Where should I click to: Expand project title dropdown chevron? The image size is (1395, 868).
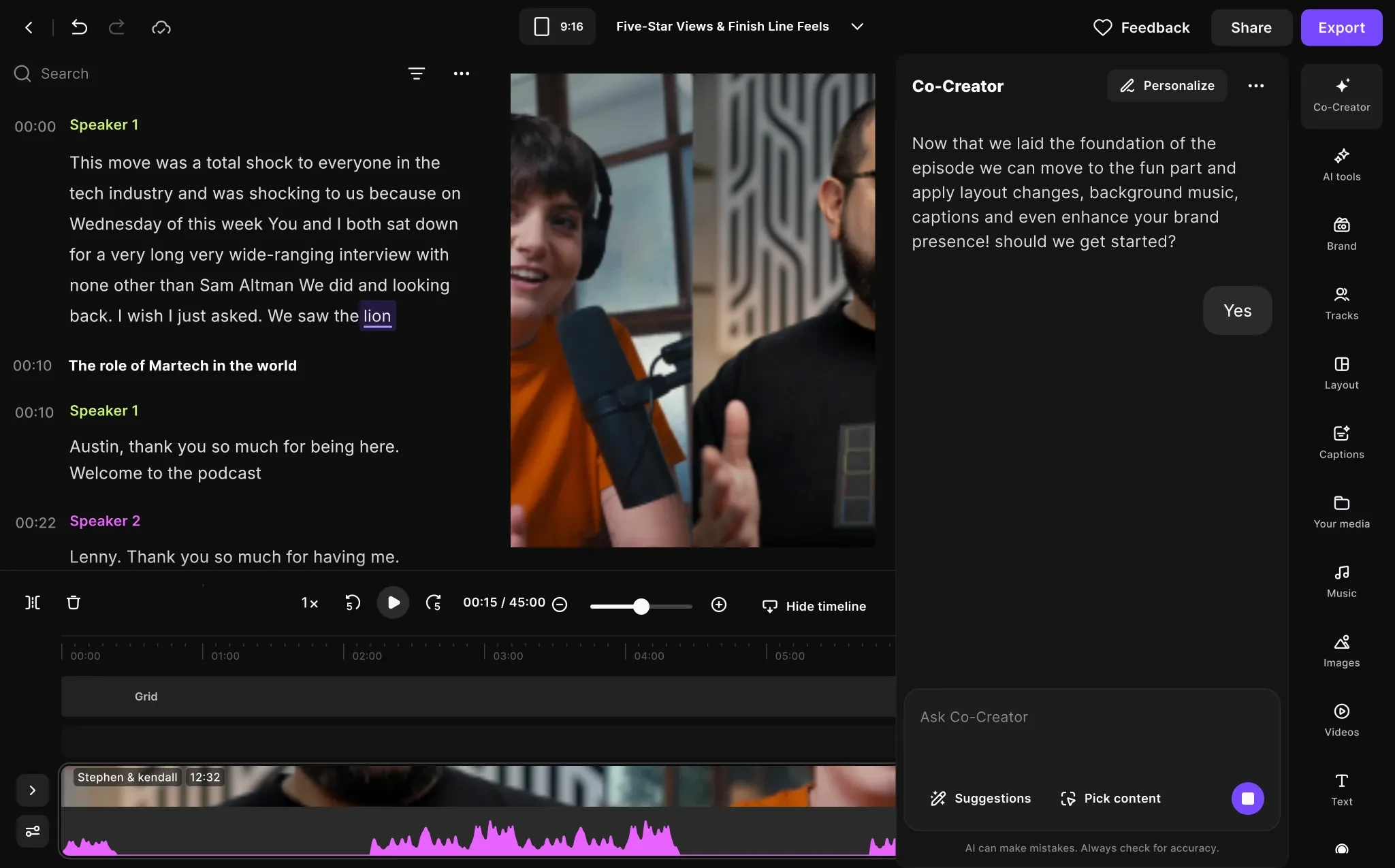coord(857,27)
